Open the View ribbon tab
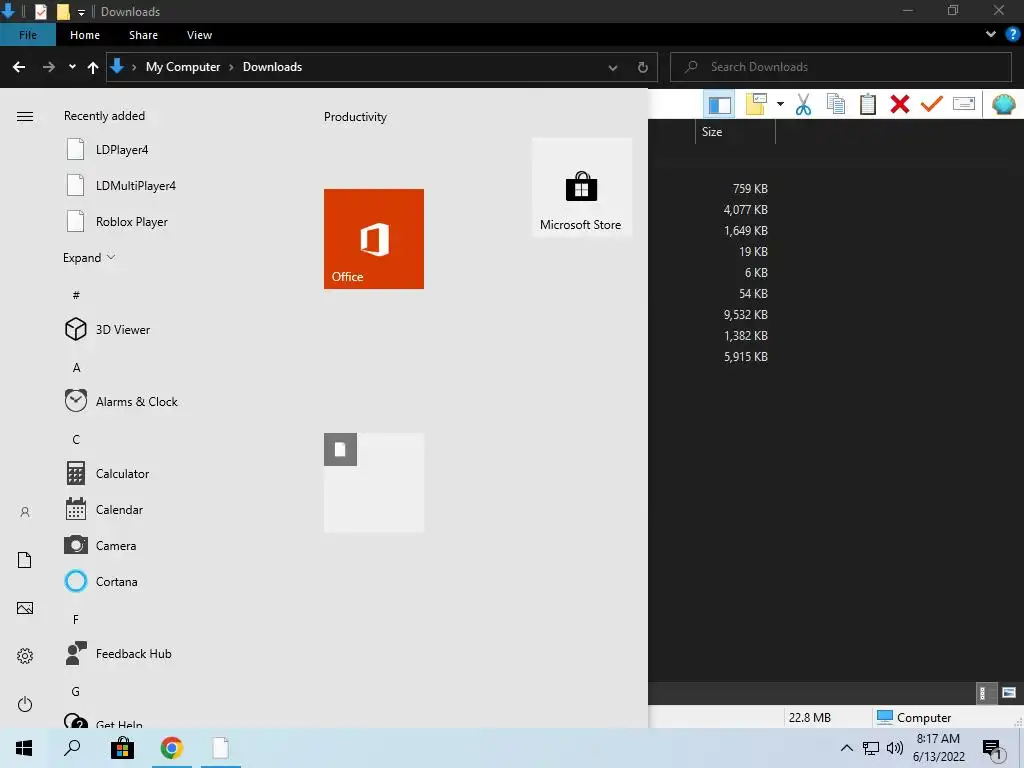 199,35
